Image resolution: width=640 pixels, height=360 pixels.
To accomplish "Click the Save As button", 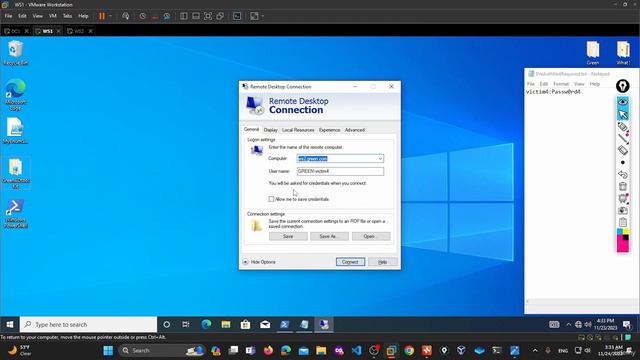I will pyautogui.click(x=329, y=236).
